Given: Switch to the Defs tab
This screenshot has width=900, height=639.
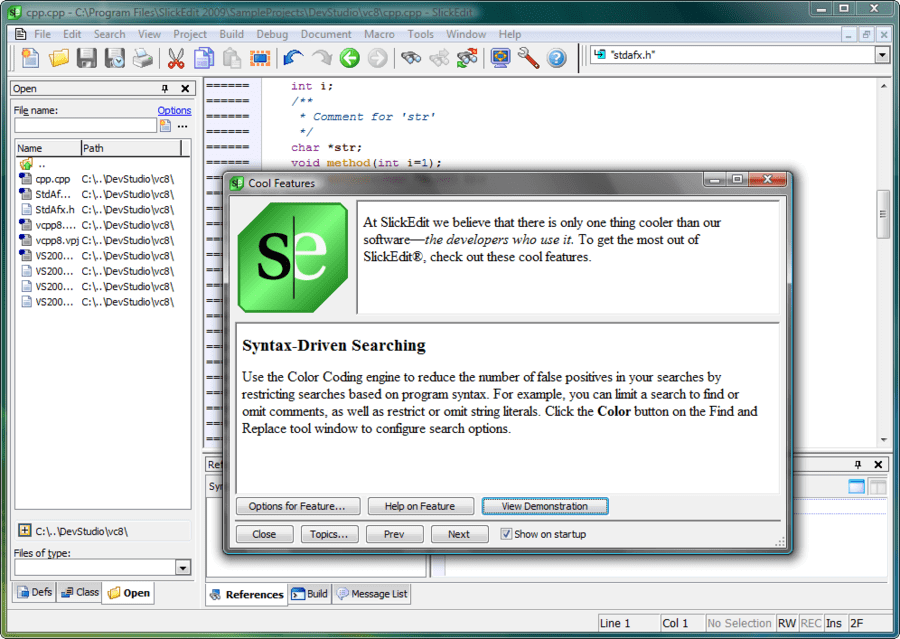Looking at the screenshot, I should (34, 592).
